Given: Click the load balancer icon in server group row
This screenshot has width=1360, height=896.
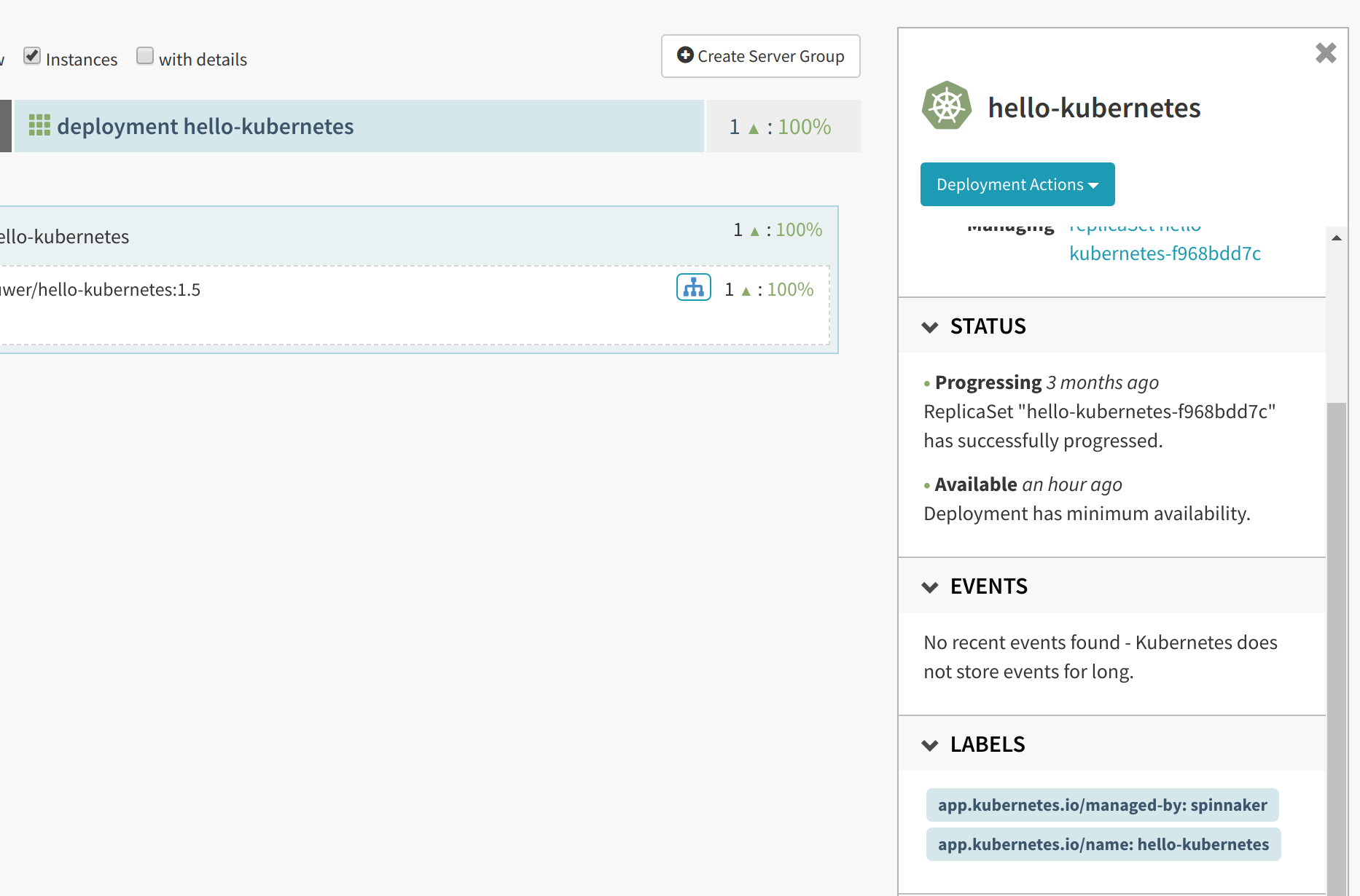Looking at the screenshot, I should point(693,288).
